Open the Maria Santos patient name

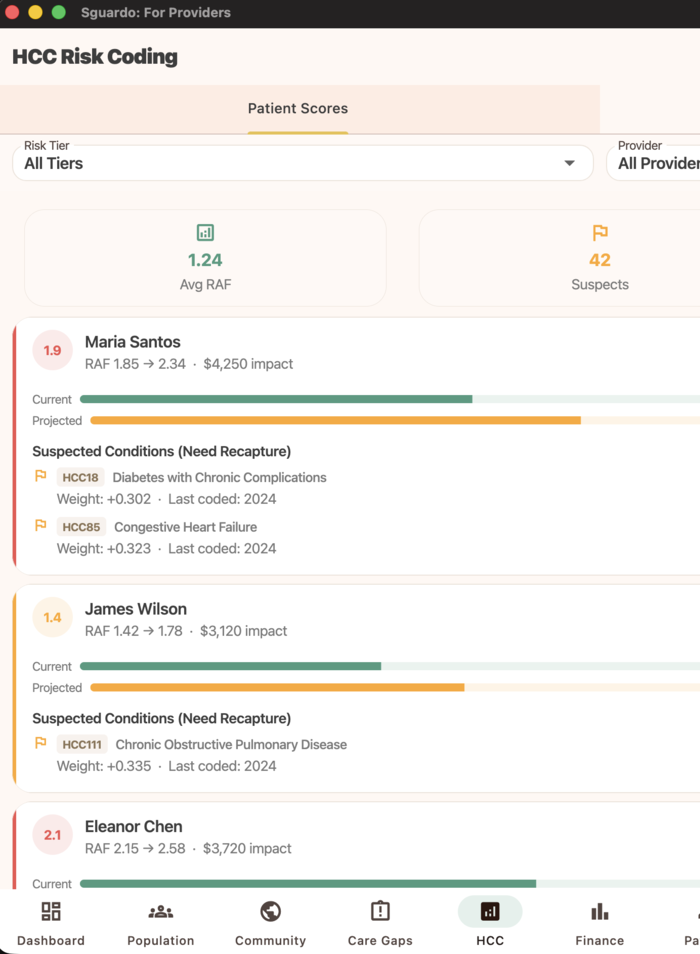pos(133,342)
